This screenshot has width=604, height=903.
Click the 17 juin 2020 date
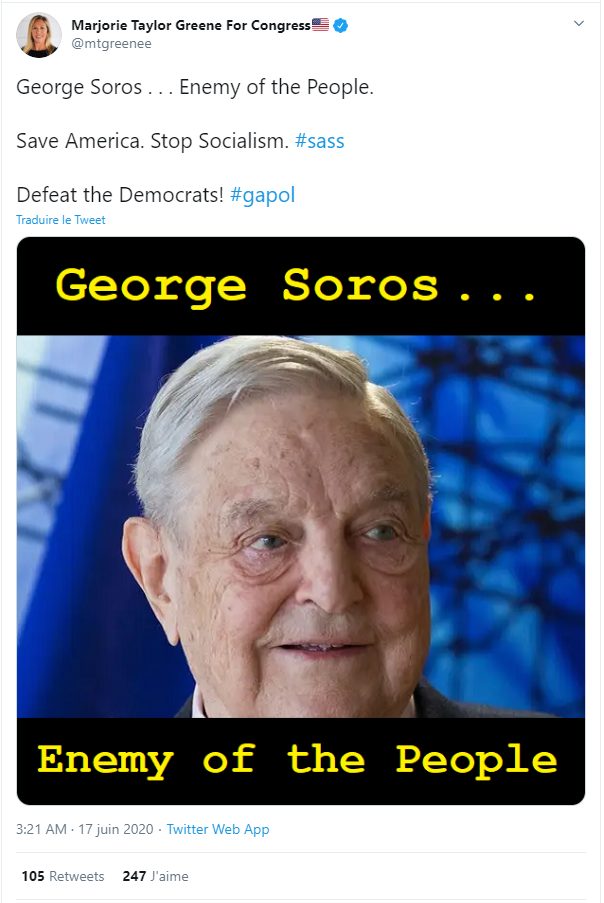tap(116, 829)
